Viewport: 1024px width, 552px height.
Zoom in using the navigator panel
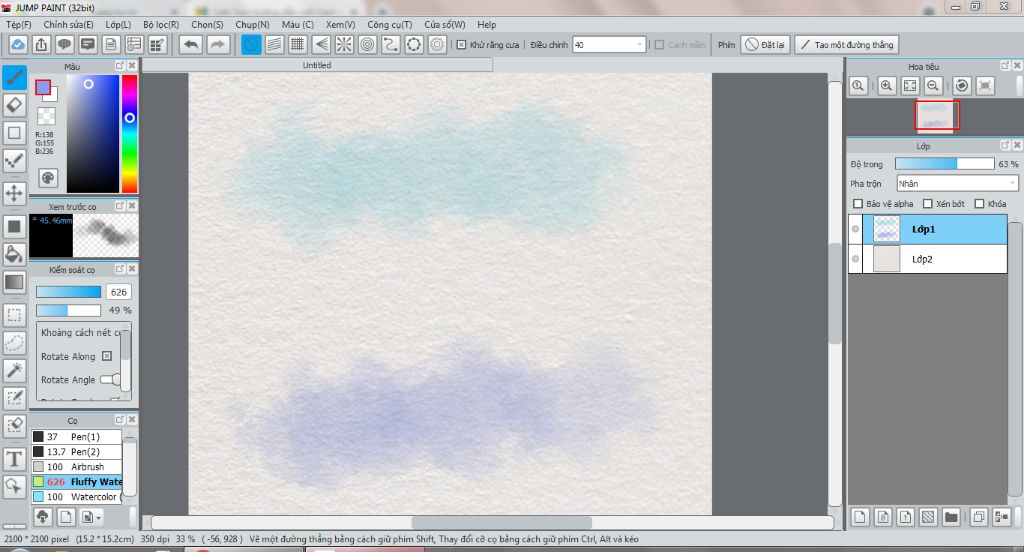pyautogui.click(x=886, y=86)
